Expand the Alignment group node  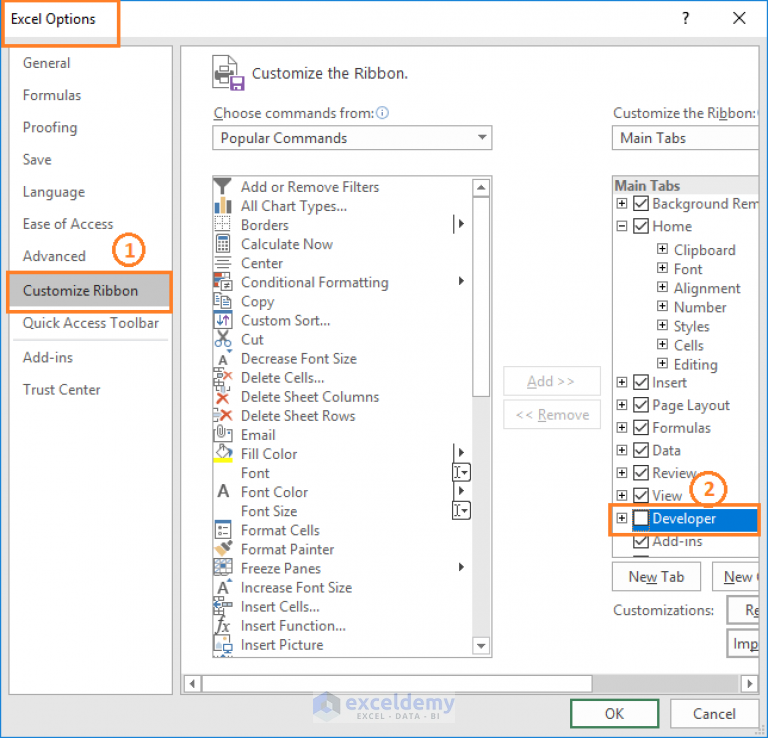pos(662,287)
